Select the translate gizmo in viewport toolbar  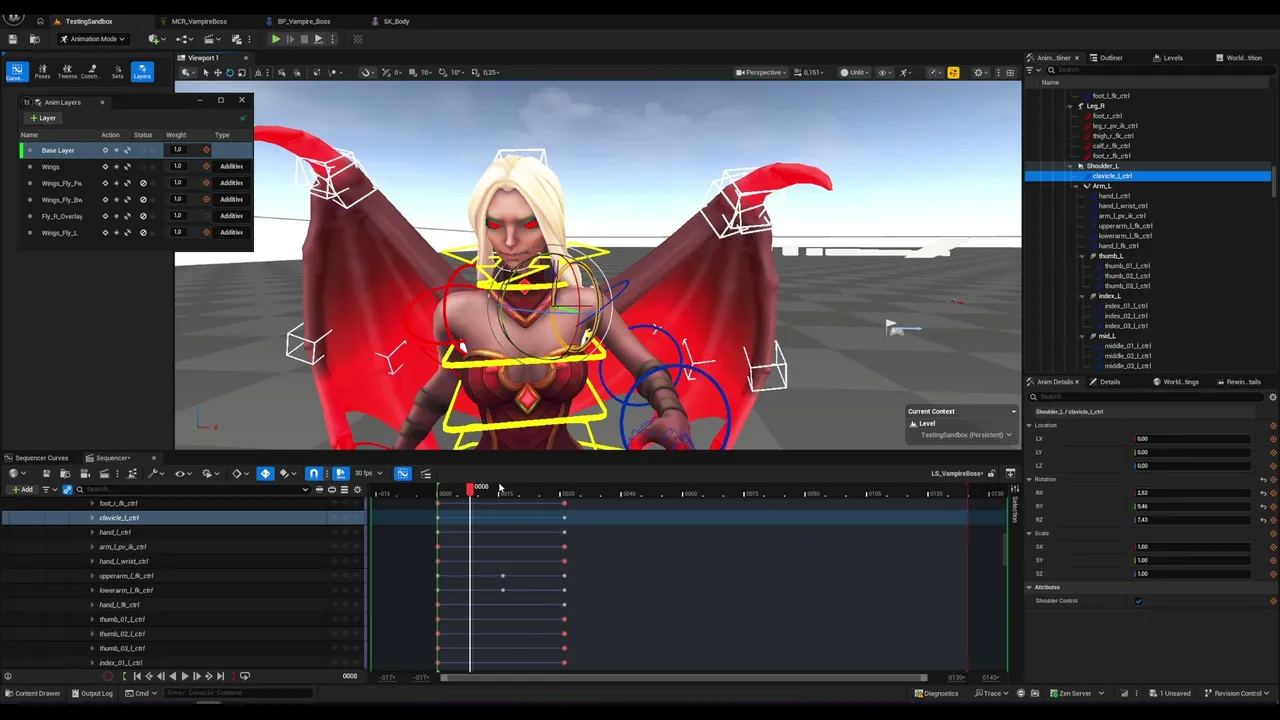[217, 72]
